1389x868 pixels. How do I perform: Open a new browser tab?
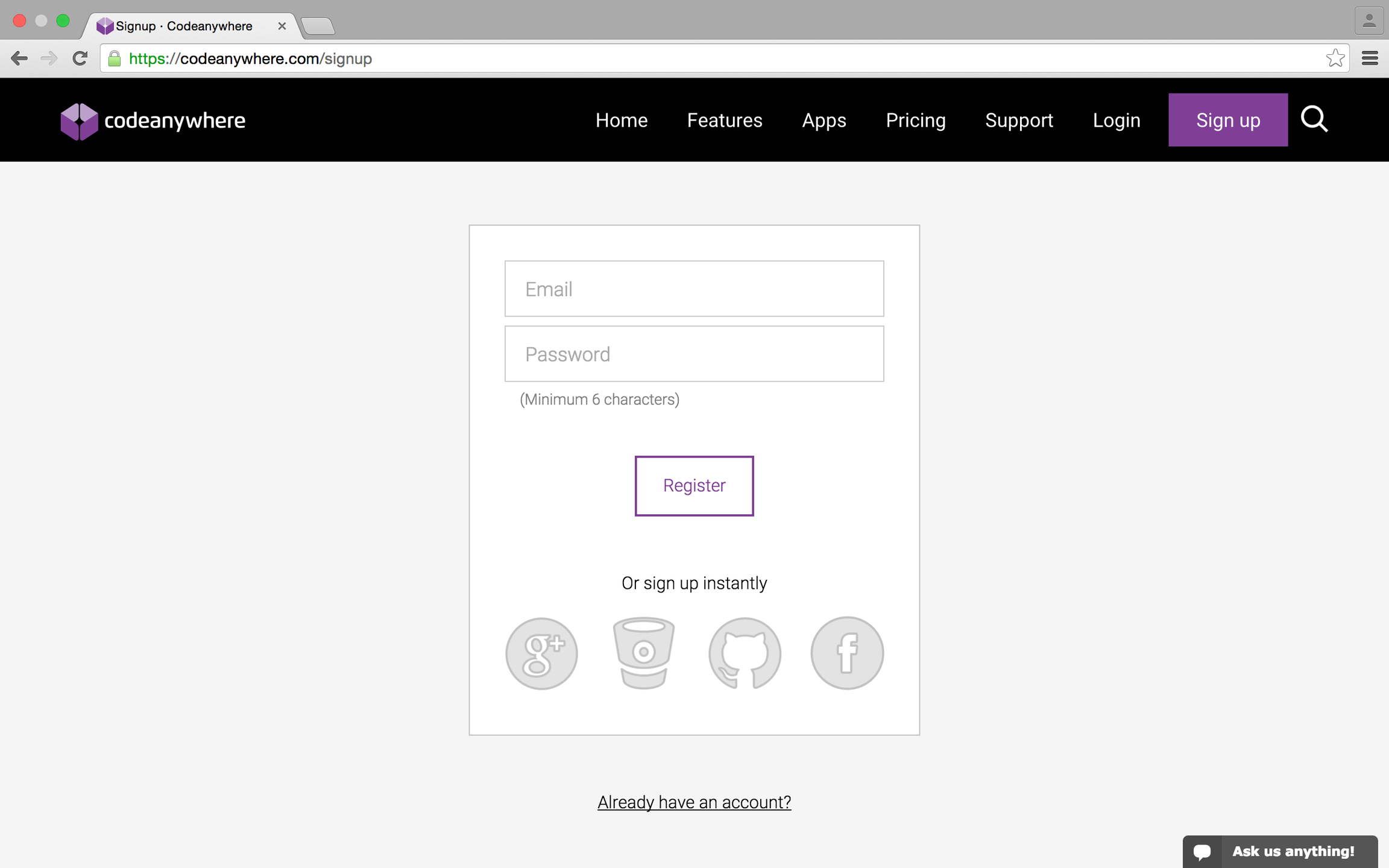tap(318, 27)
